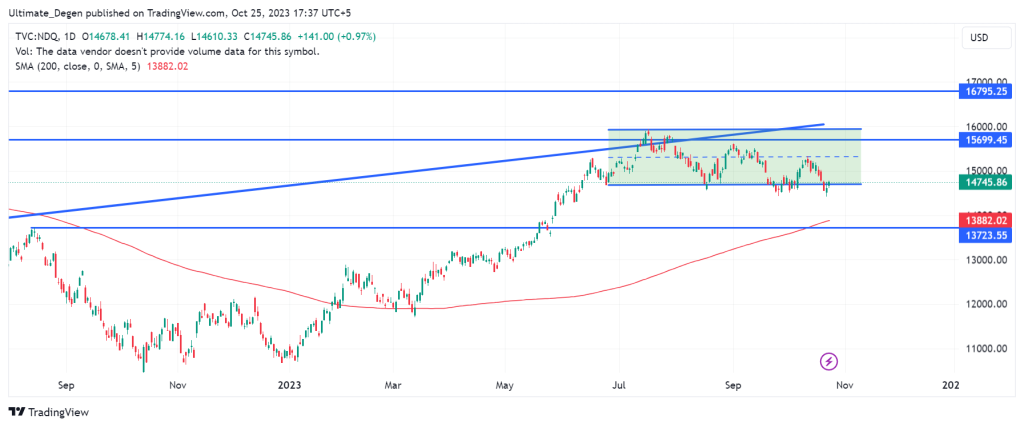Click the red SMA value label 13882.02
The image size is (1024, 427).
click(x=985, y=222)
